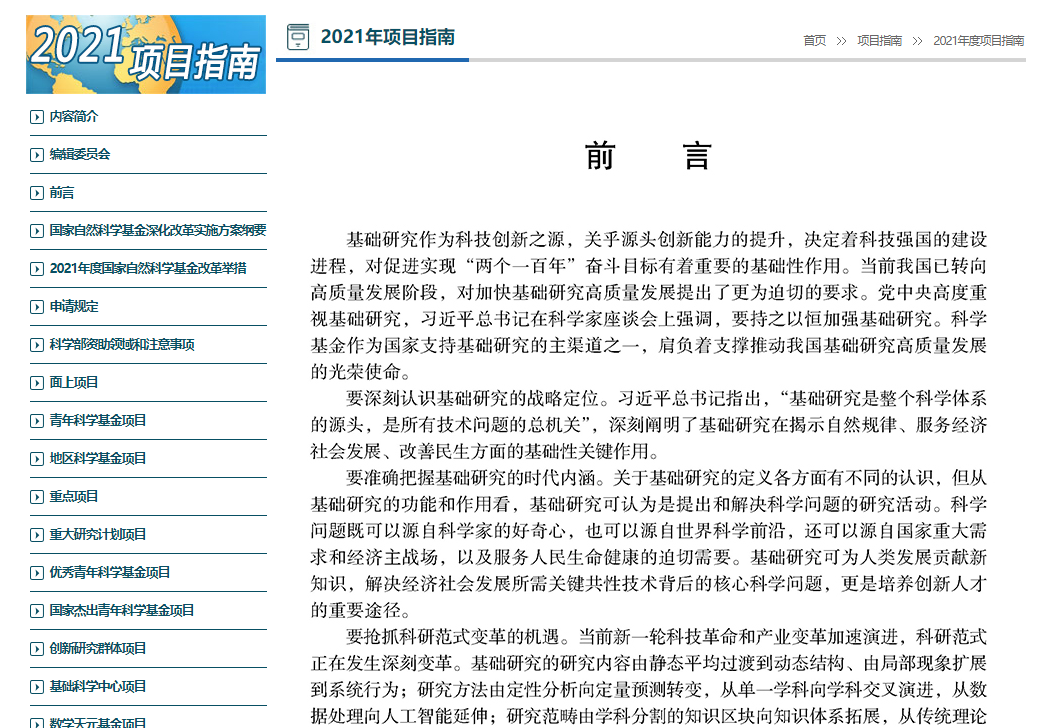Click the arrow icon beside 申请规定
Viewport: 1046px width, 728px height.
[37, 308]
